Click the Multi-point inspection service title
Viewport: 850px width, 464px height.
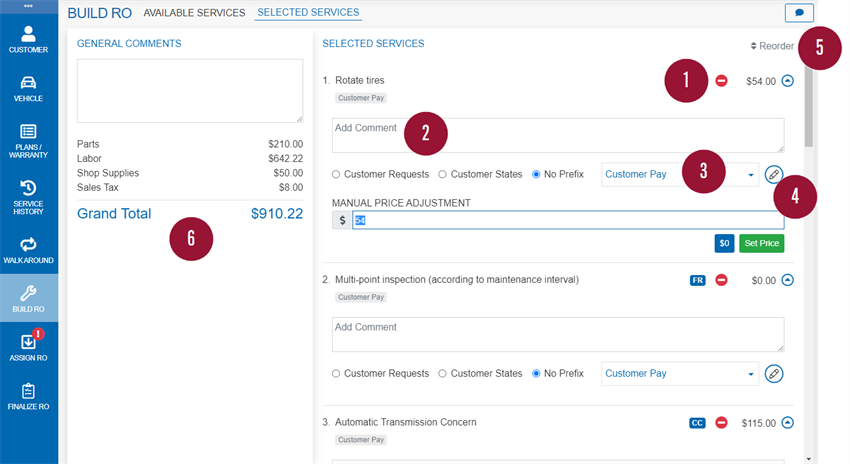tap(457, 280)
